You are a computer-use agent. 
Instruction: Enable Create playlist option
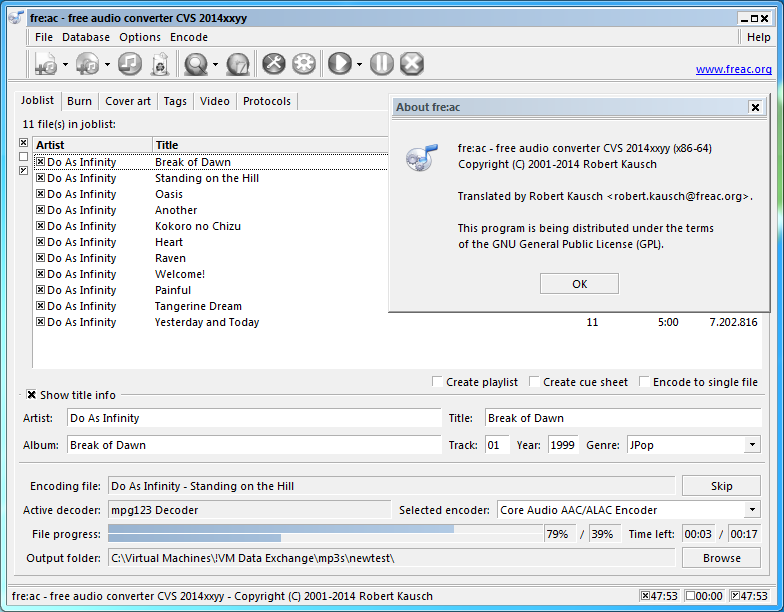coord(437,382)
